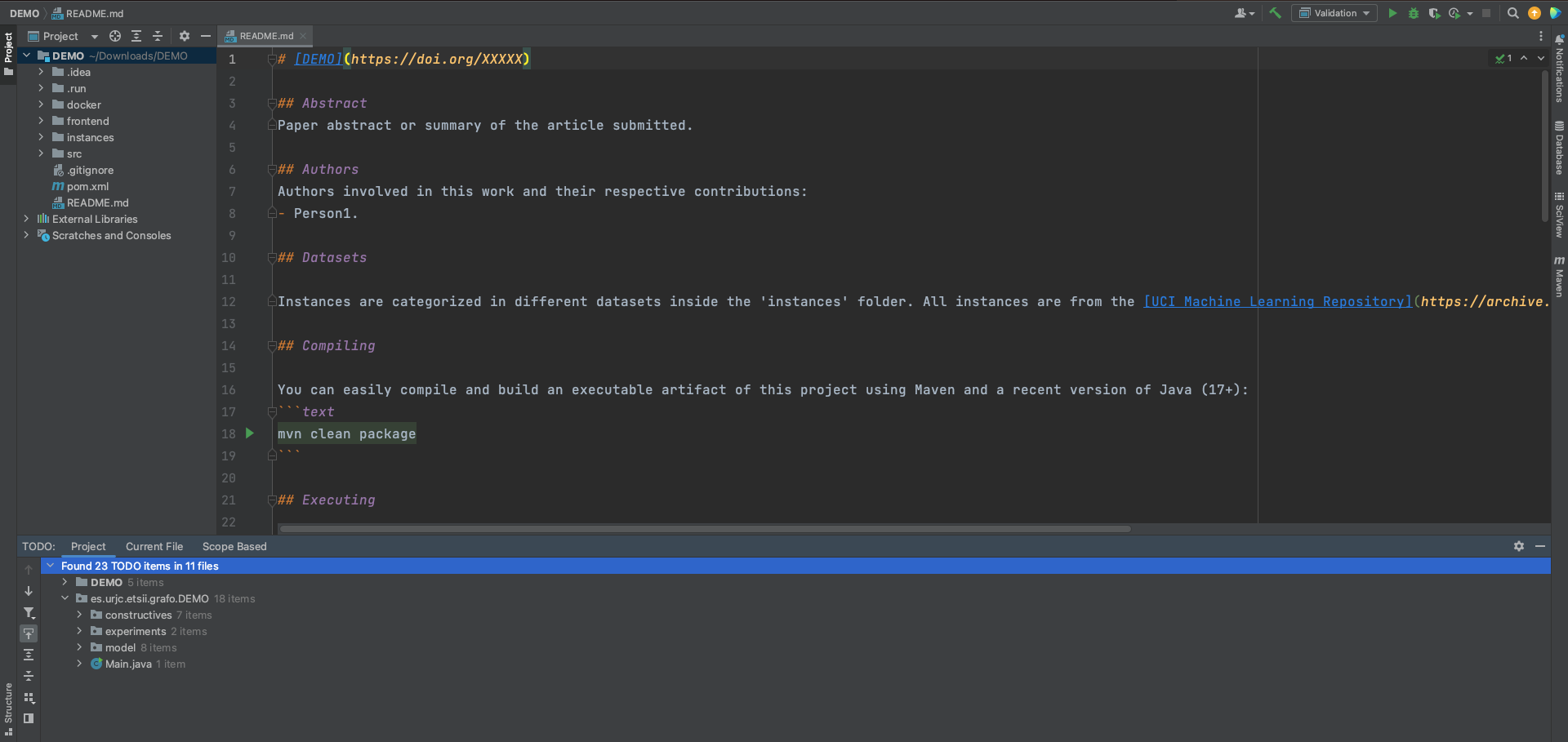
Task: Open pom.xml in the project tree
Action: point(87,186)
